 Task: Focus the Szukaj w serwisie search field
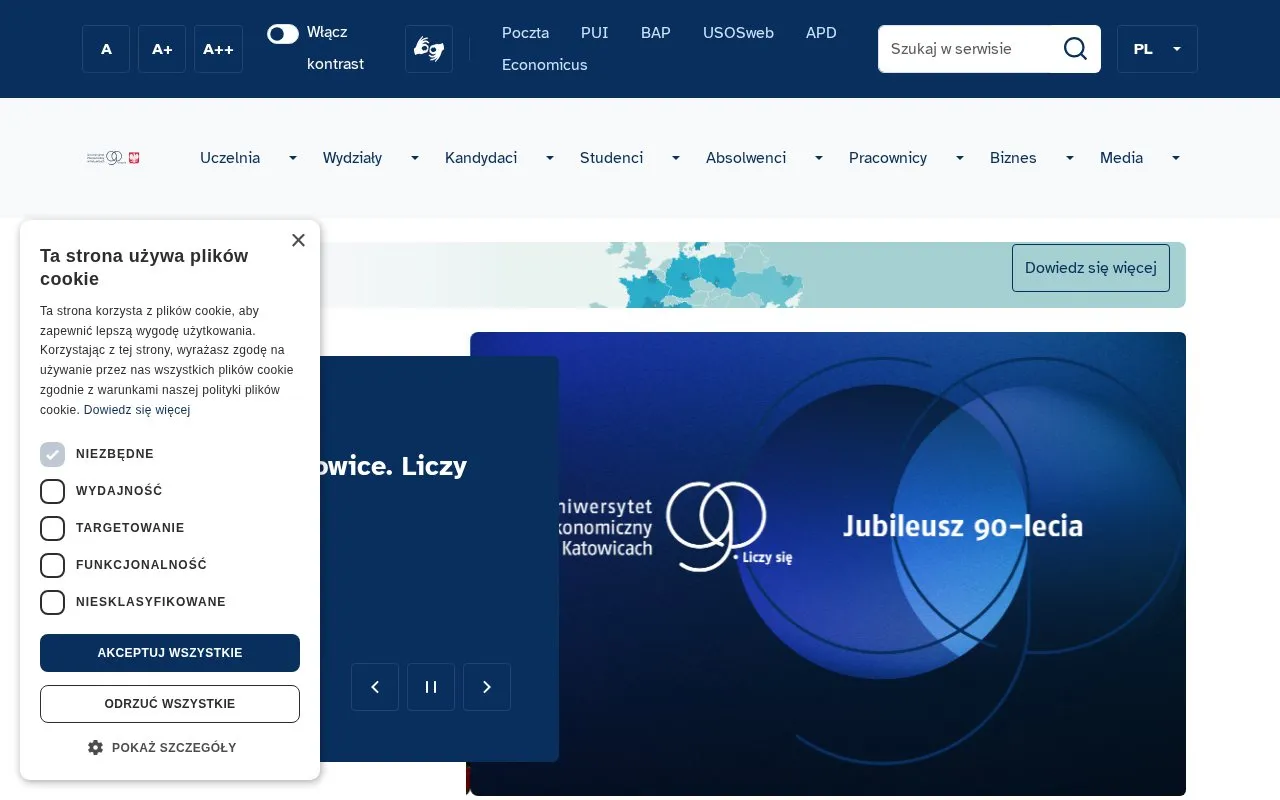965,49
